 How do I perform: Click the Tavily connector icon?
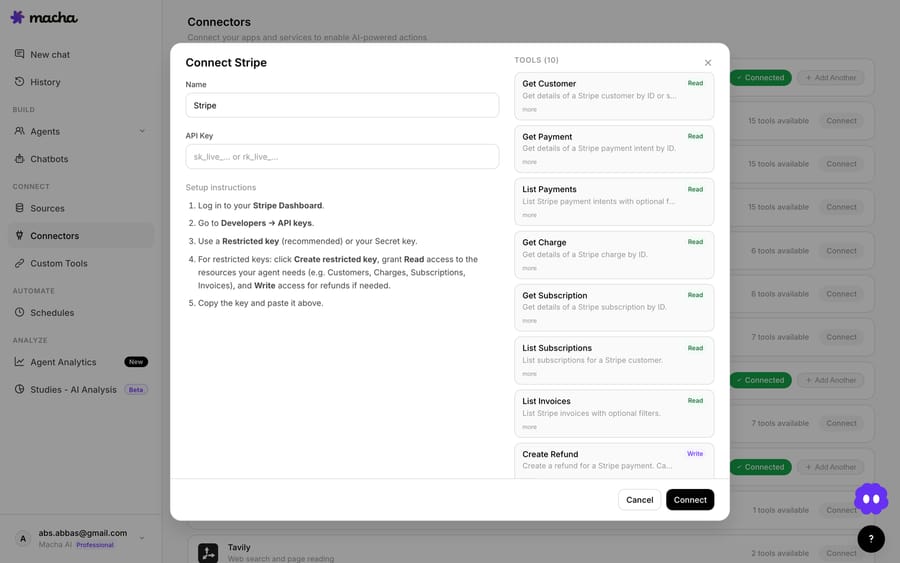pyautogui.click(x=208, y=553)
